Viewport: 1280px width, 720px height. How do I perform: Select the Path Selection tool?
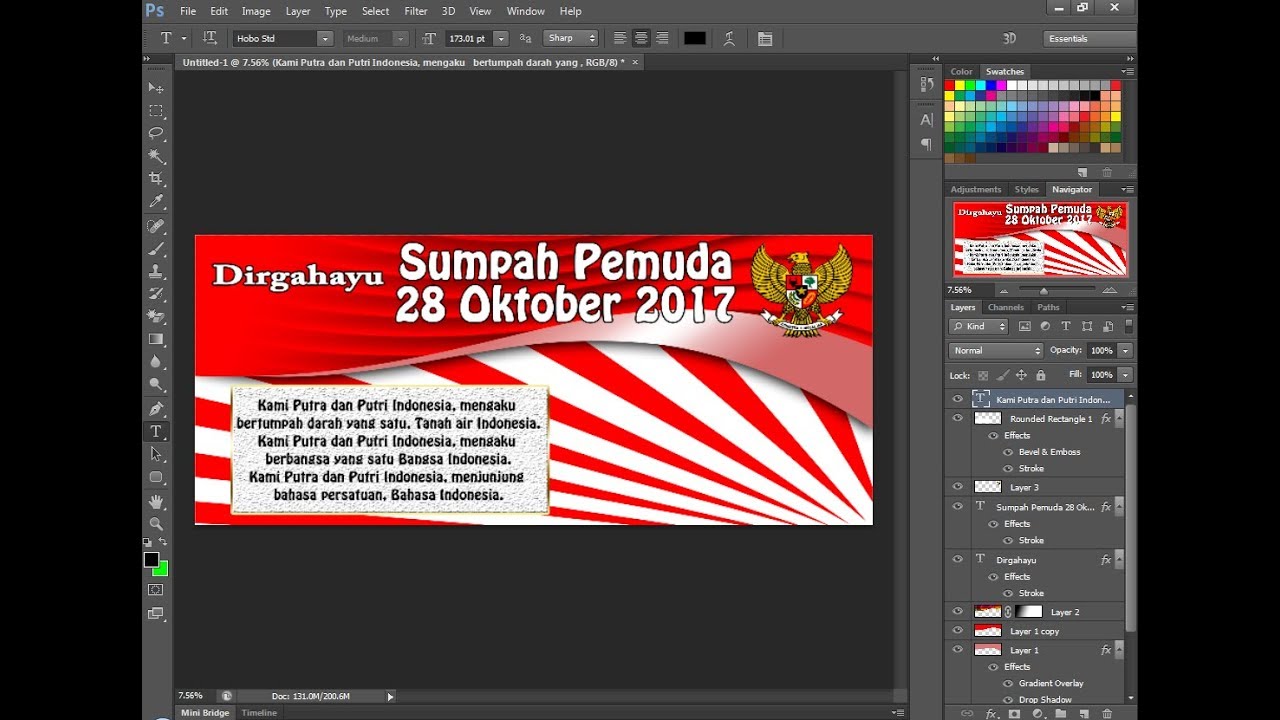coord(156,454)
